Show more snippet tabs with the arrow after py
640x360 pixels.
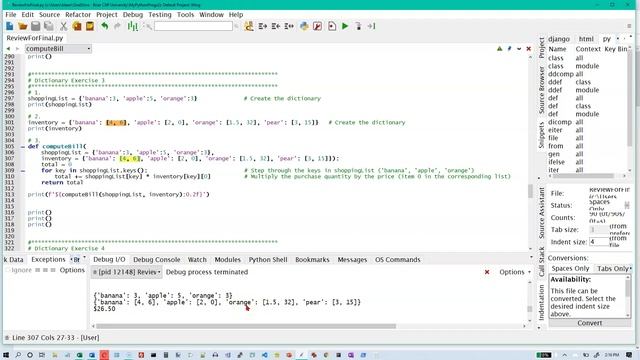pyautogui.click(x=618, y=39)
